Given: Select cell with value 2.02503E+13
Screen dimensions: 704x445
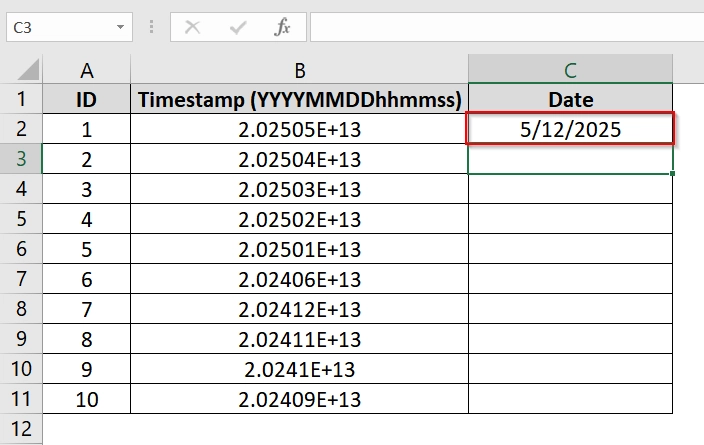Looking at the screenshot, I should click(299, 189).
